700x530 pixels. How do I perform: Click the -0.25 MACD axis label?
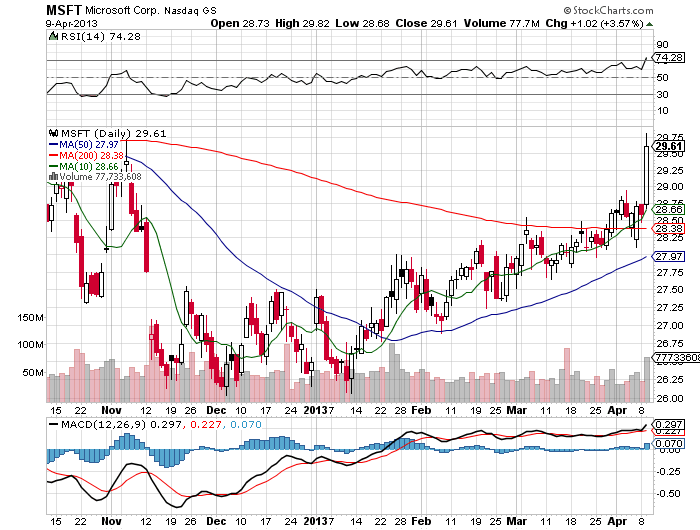(x=668, y=472)
